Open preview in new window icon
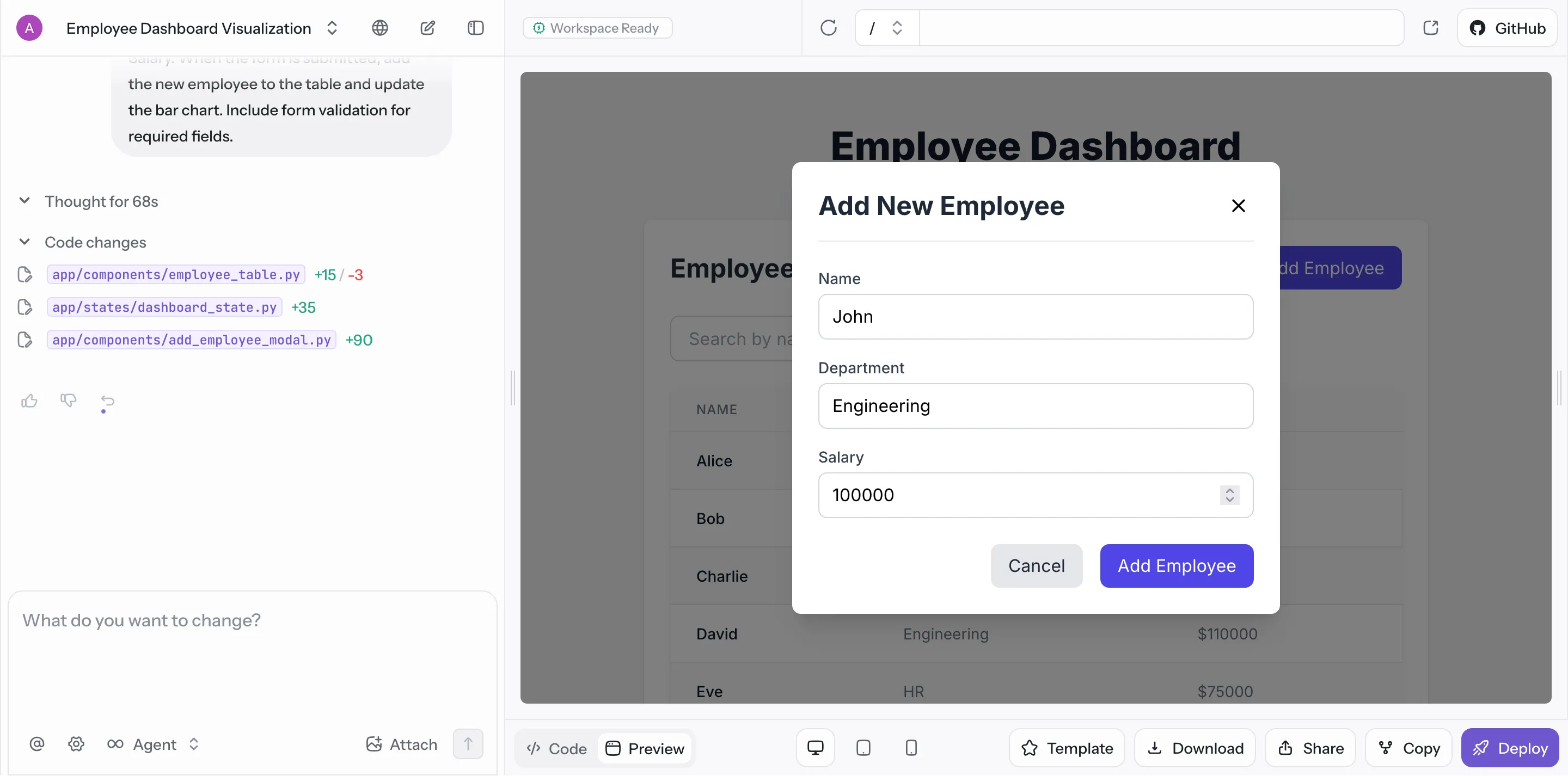 1430,28
